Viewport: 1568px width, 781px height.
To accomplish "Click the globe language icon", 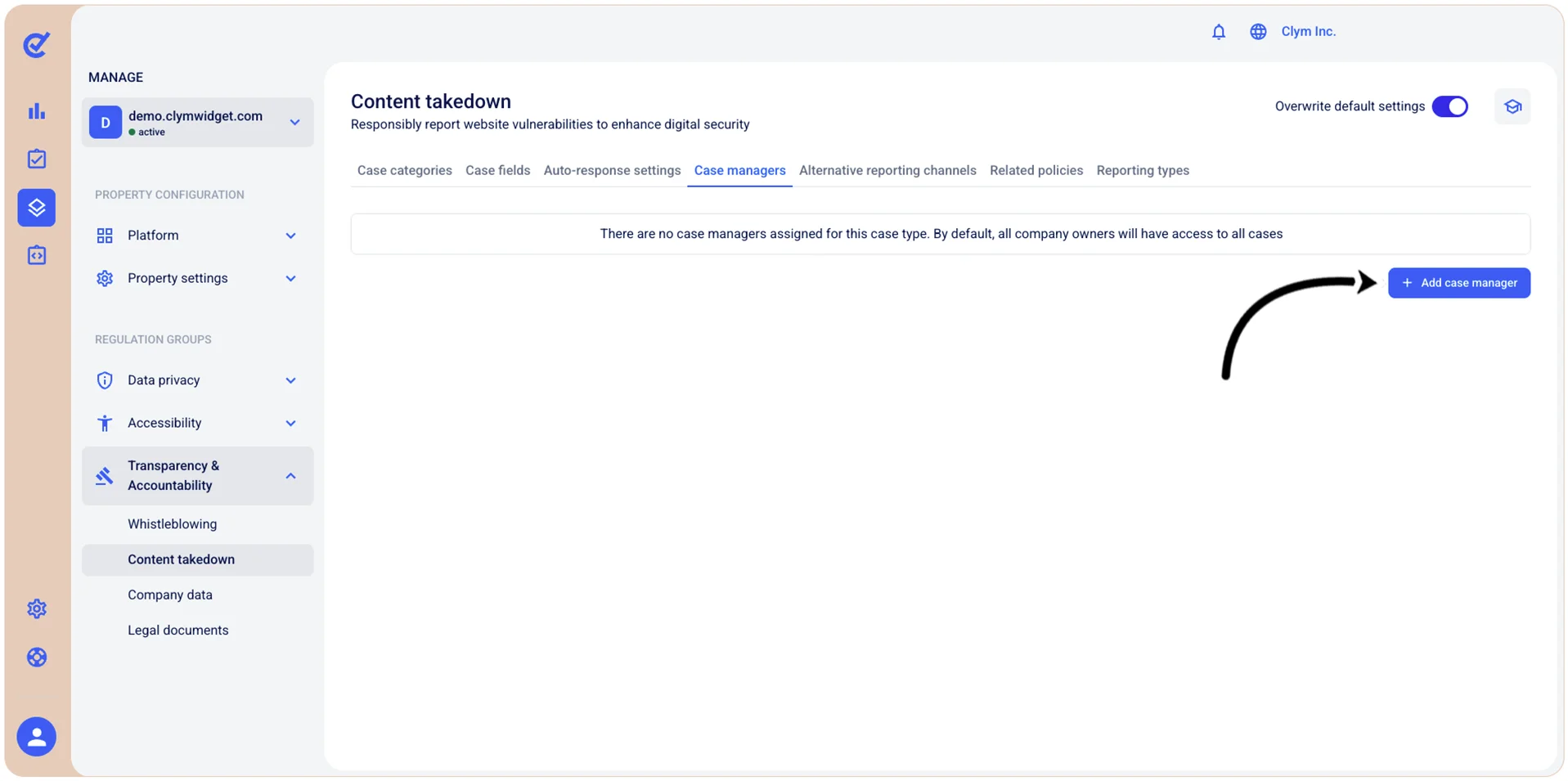I will click(x=1258, y=32).
